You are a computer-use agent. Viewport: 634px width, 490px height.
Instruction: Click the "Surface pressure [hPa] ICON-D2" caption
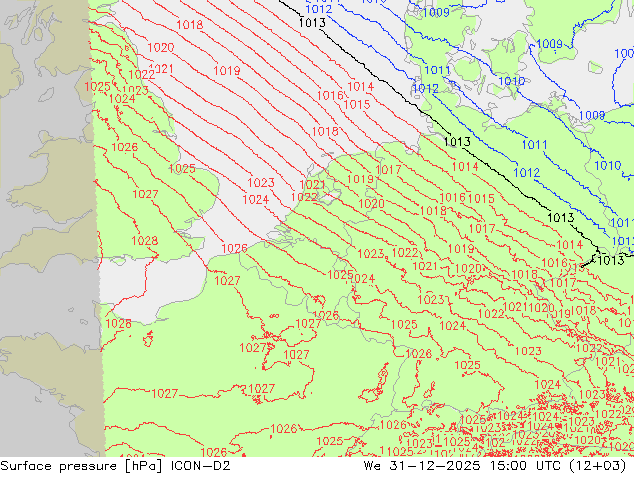point(115,466)
